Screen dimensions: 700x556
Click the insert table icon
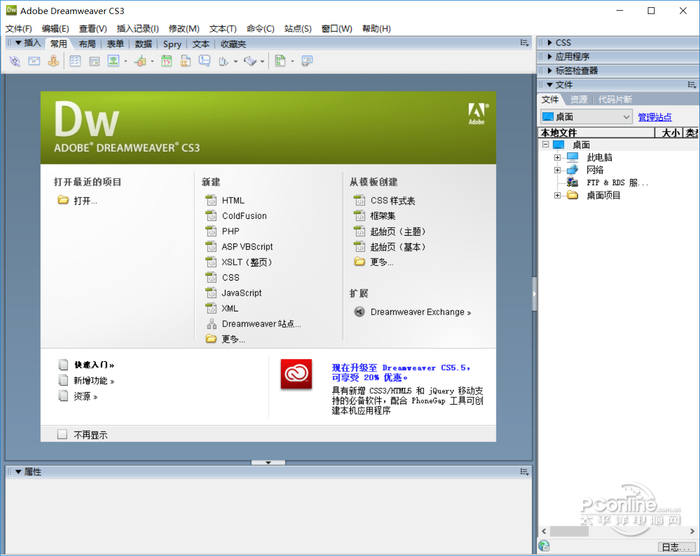[x=75, y=61]
